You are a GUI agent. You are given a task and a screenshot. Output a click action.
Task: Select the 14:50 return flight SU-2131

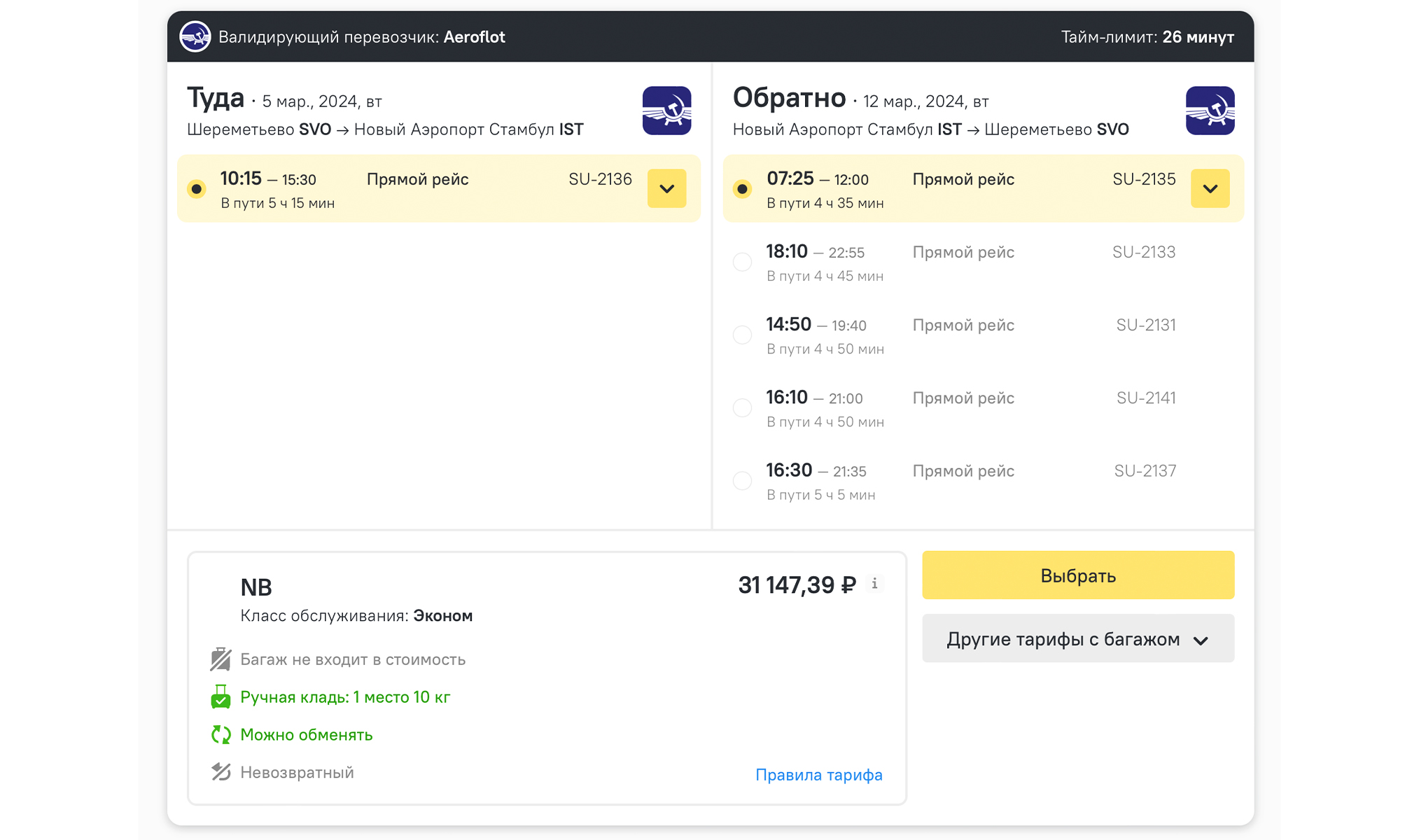point(742,335)
